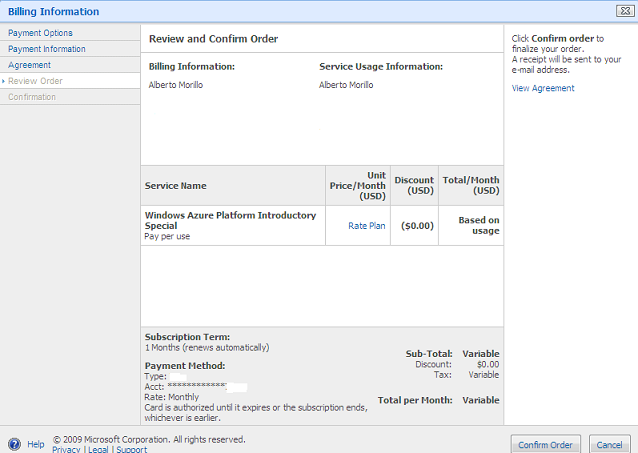The image size is (638, 453).
Task: Open the Support link
Action: [132, 449]
